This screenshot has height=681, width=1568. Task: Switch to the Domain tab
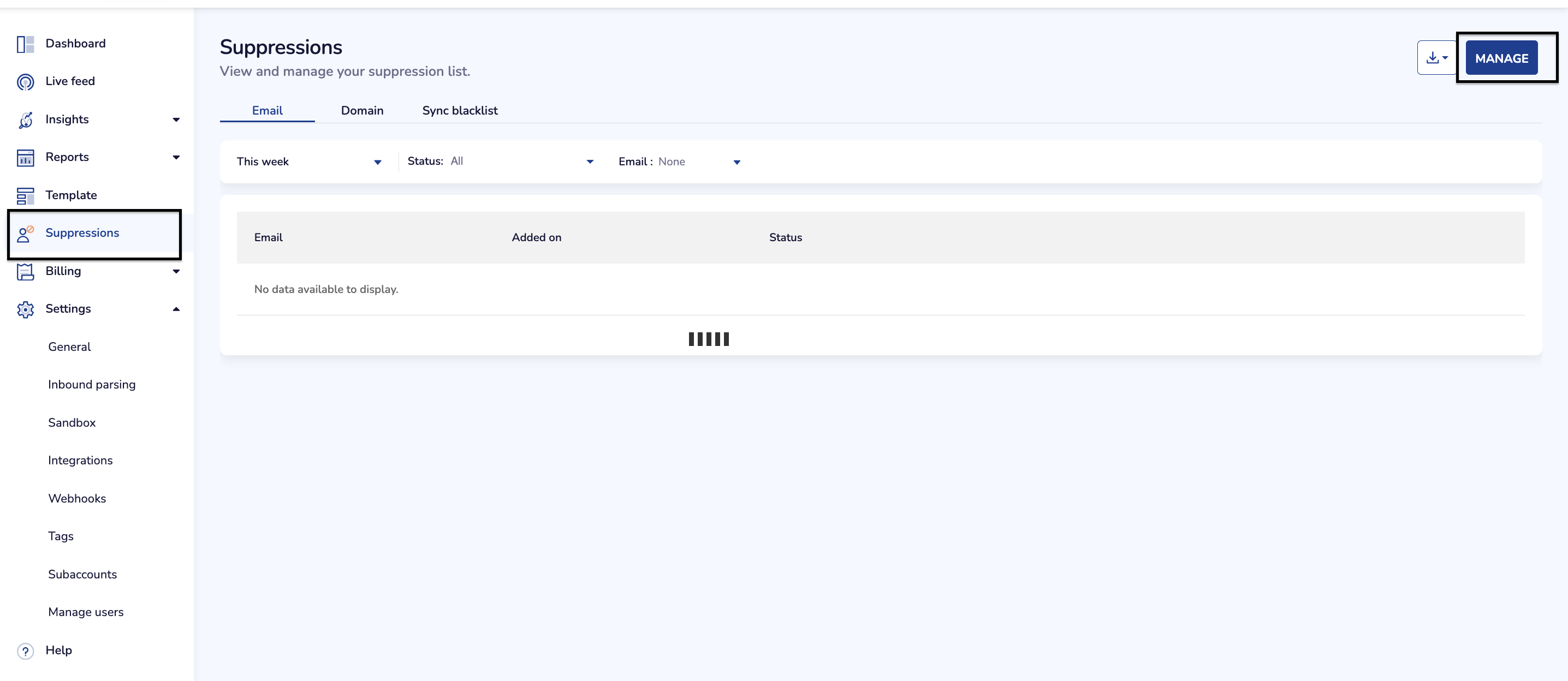361,111
